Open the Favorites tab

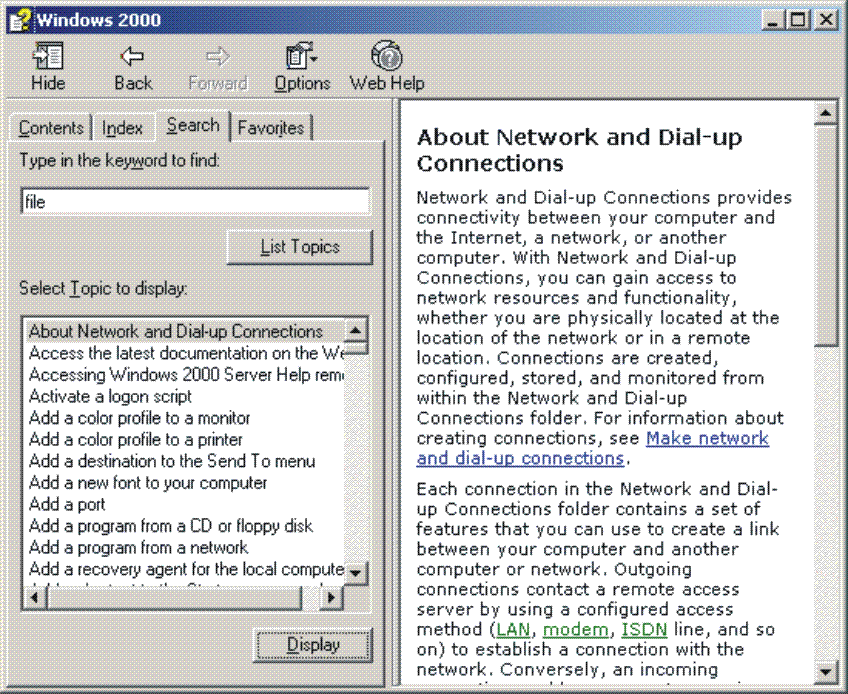(271, 128)
